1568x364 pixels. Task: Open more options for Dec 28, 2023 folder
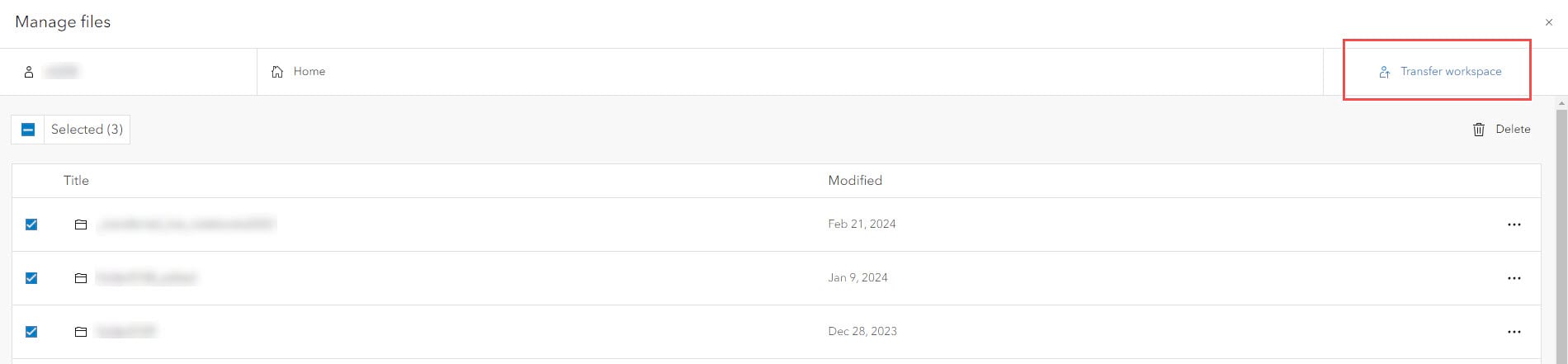tap(1514, 332)
